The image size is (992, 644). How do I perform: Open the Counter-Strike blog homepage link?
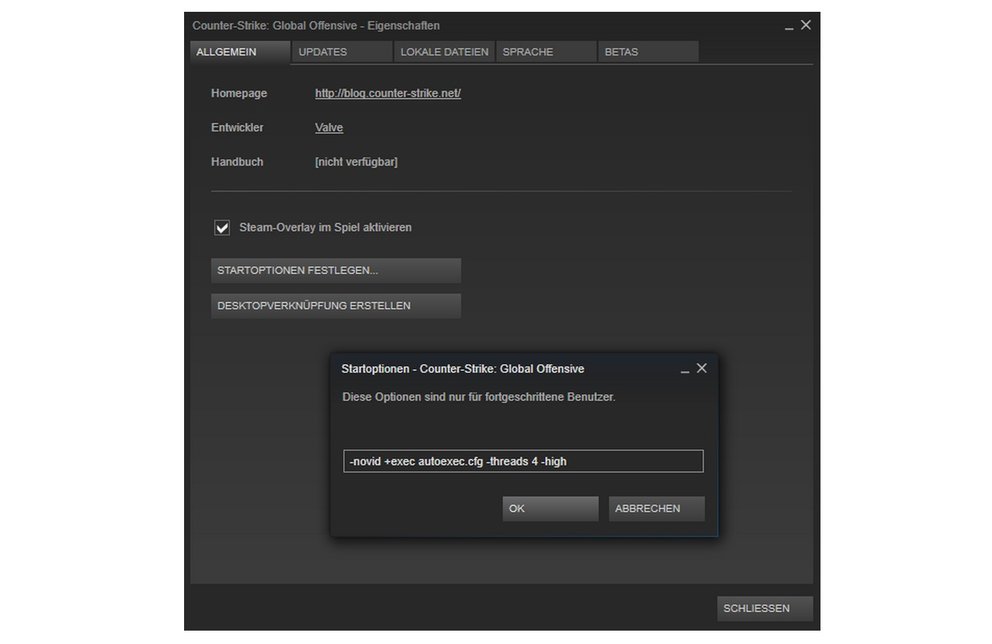click(388, 92)
